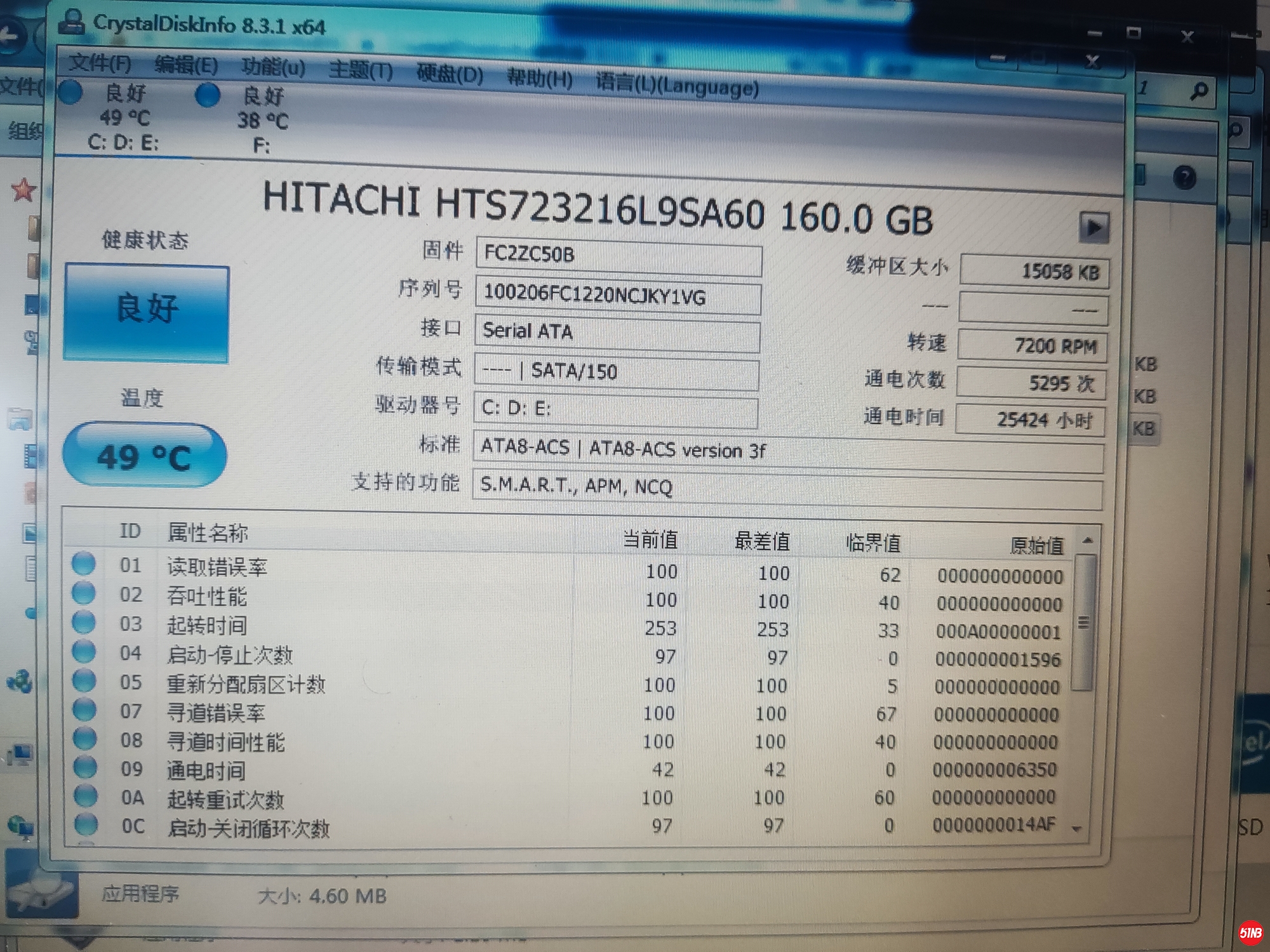
Task: Click the status icon of row 08 寻道时间性能
Action: (x=85, y=738)
